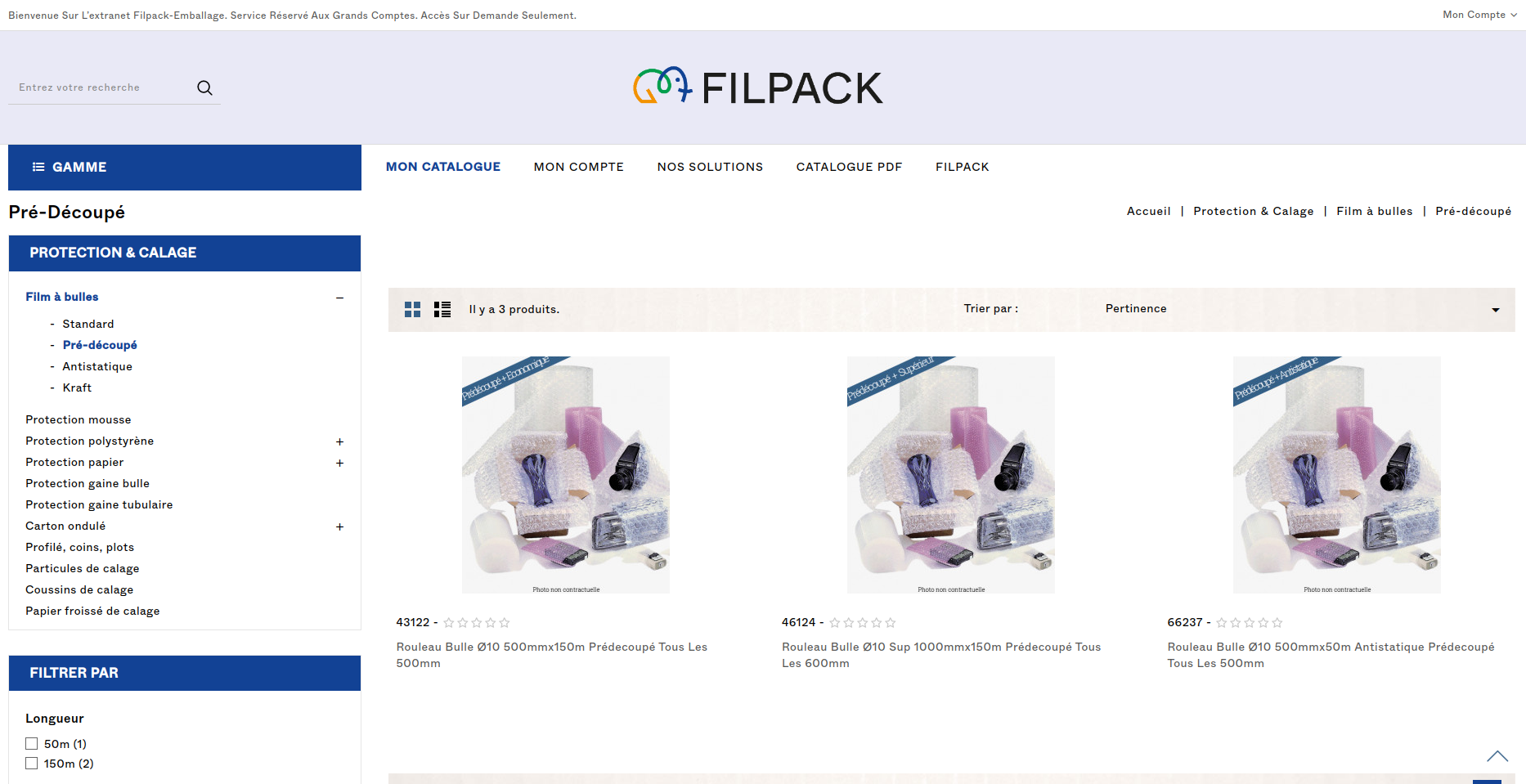Click the scroll-to-top arrow
Image resolution: width=1526 pixels, height=784 pixels.
(x=1497, y=756)
